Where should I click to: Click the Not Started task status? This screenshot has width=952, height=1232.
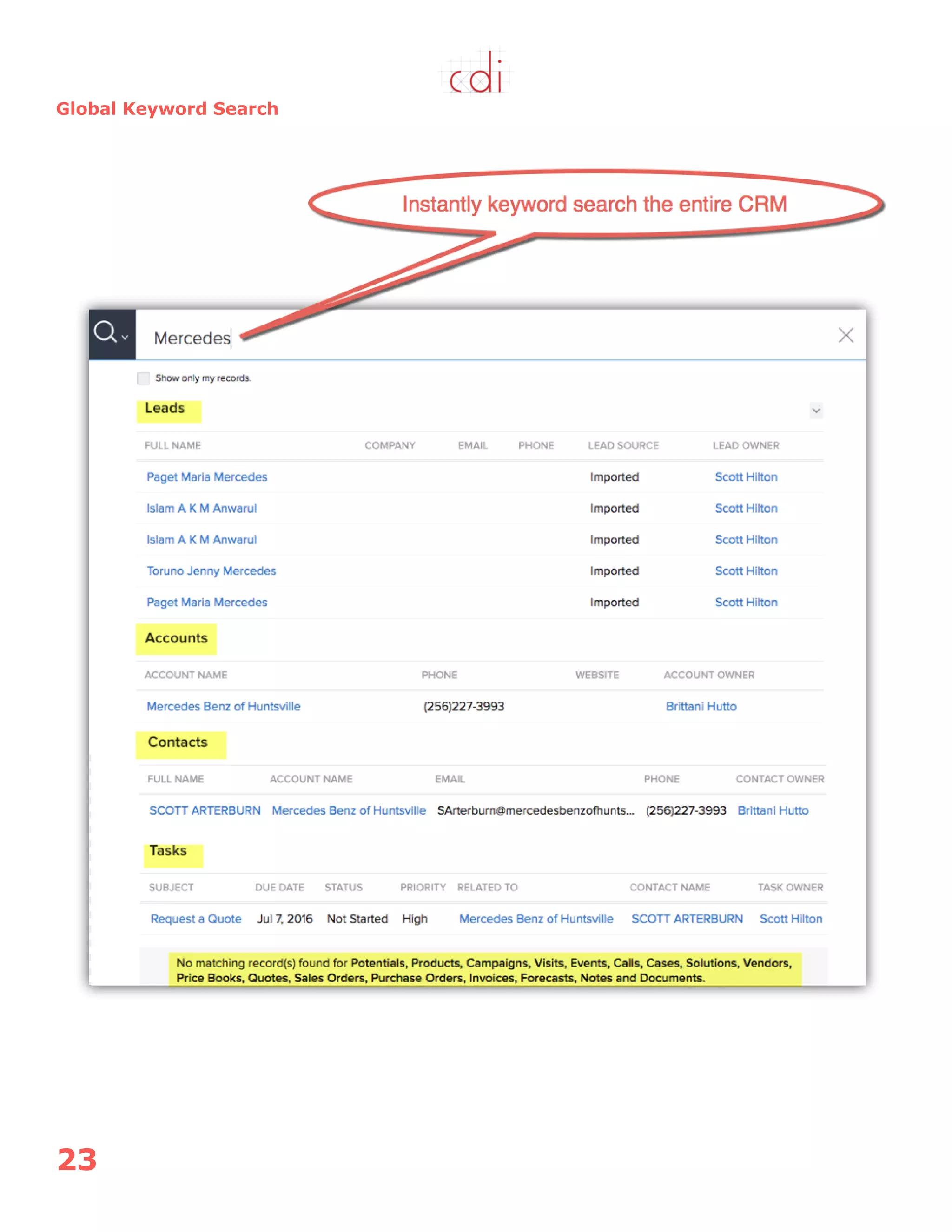(357, 918)
